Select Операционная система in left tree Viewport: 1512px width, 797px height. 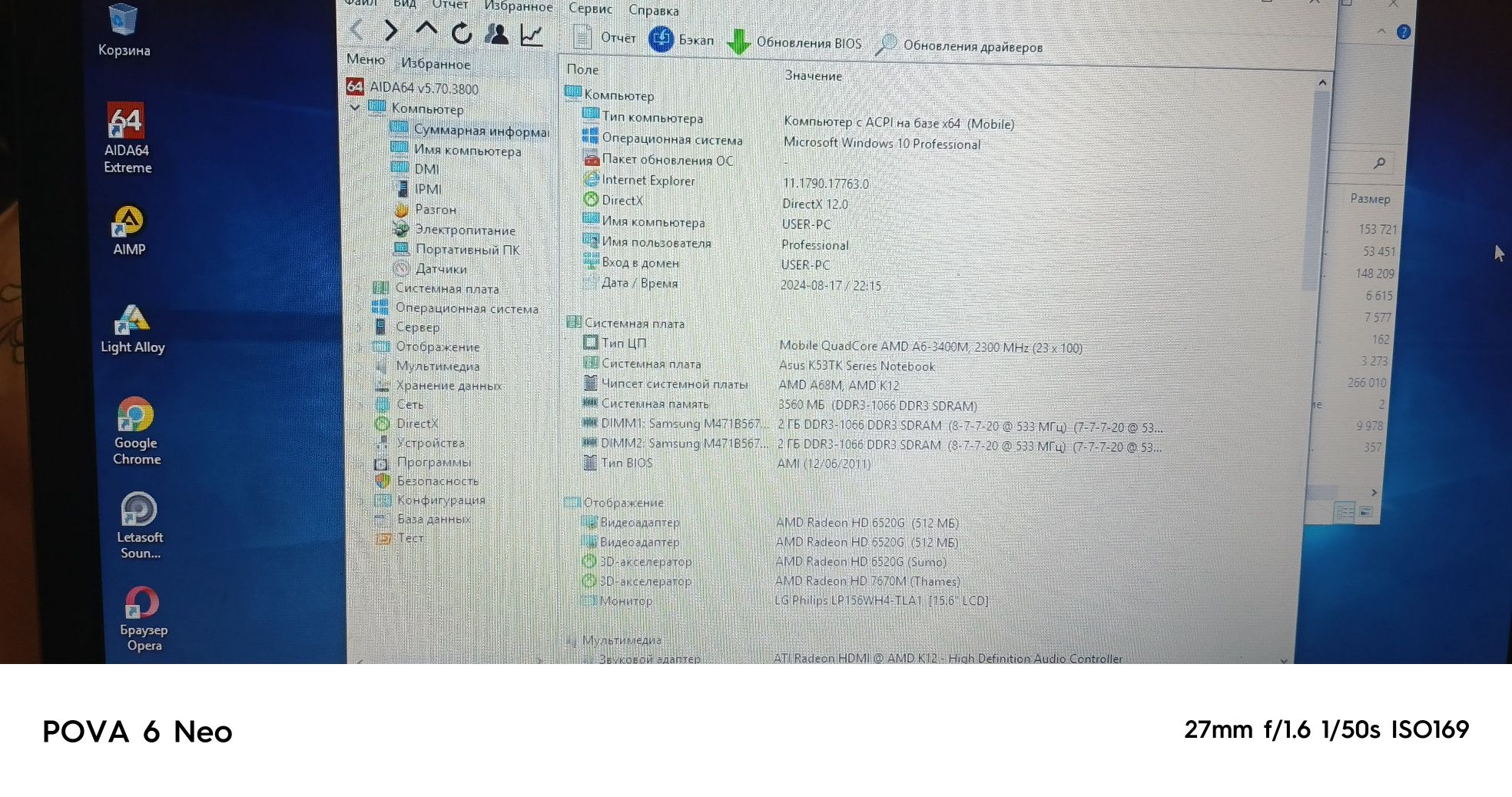(x=455, y=307)
